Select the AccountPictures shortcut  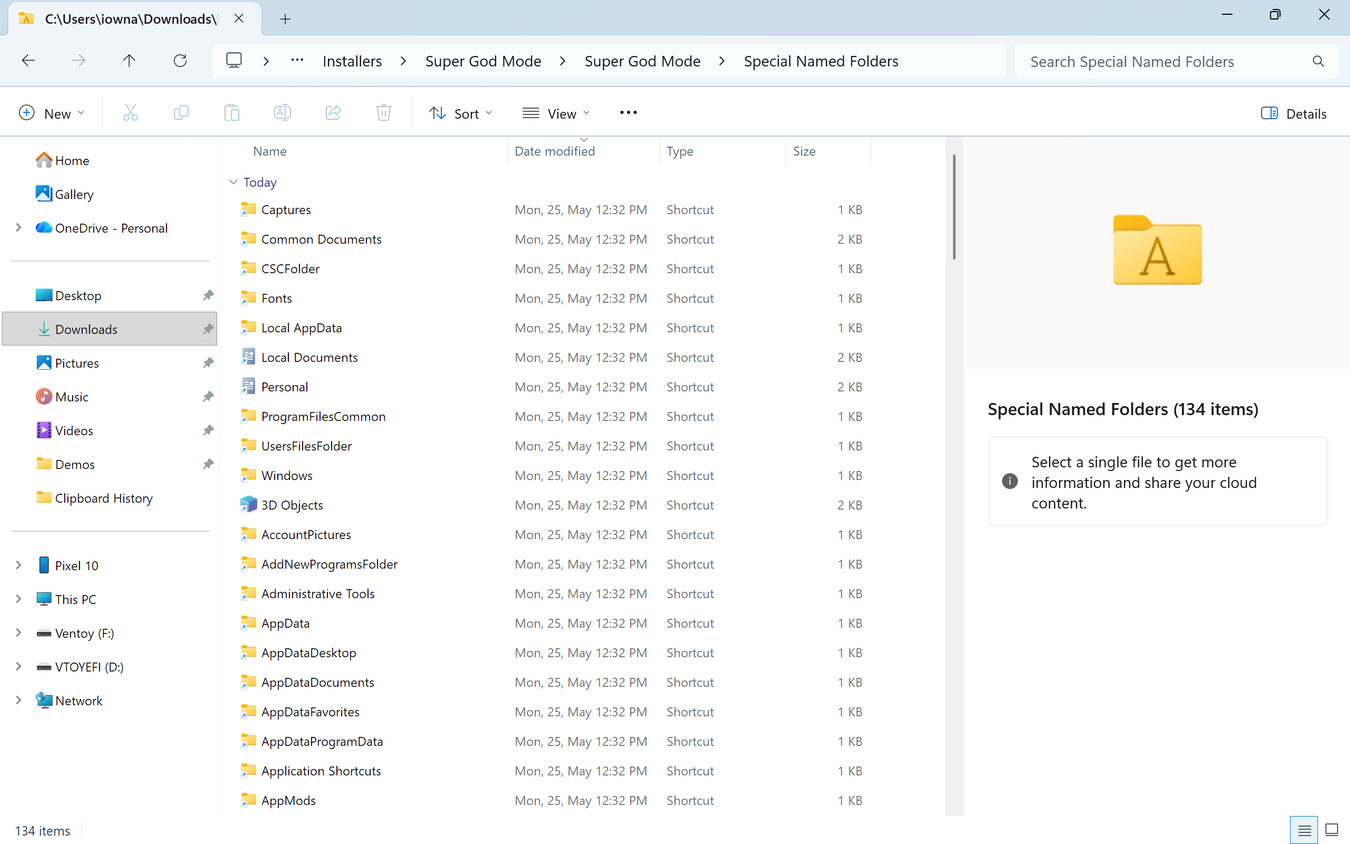click(x=306, y=535)
